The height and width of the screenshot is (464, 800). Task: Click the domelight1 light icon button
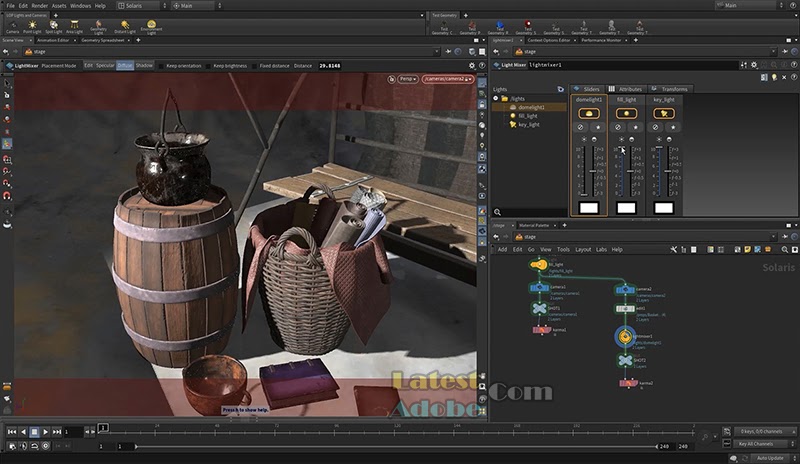(x=587, y=114)
